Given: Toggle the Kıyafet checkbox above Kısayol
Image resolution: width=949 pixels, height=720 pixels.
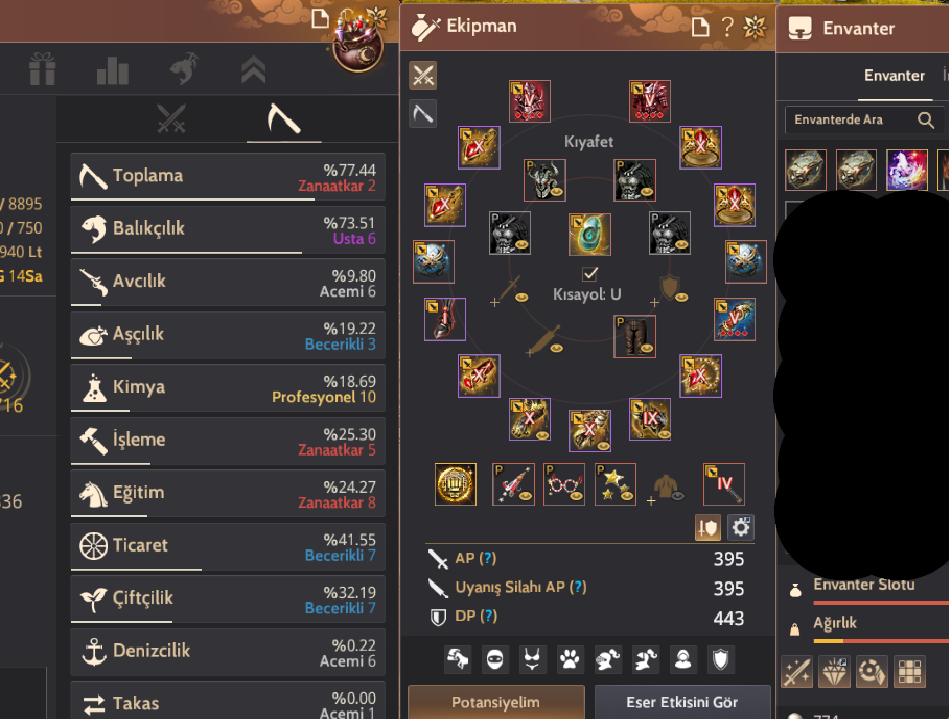Looking at the screenshot, I should [x=589, y=273].
